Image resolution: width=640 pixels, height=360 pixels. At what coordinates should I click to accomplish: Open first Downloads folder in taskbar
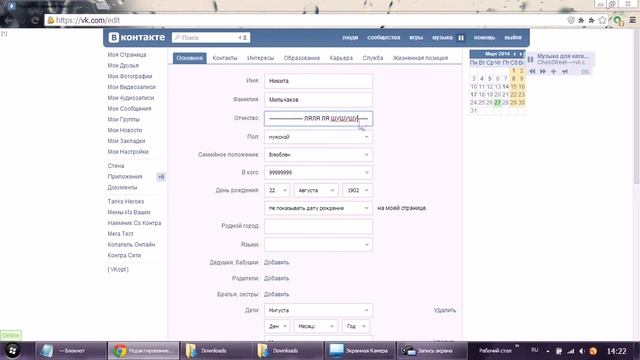point(216,351)
